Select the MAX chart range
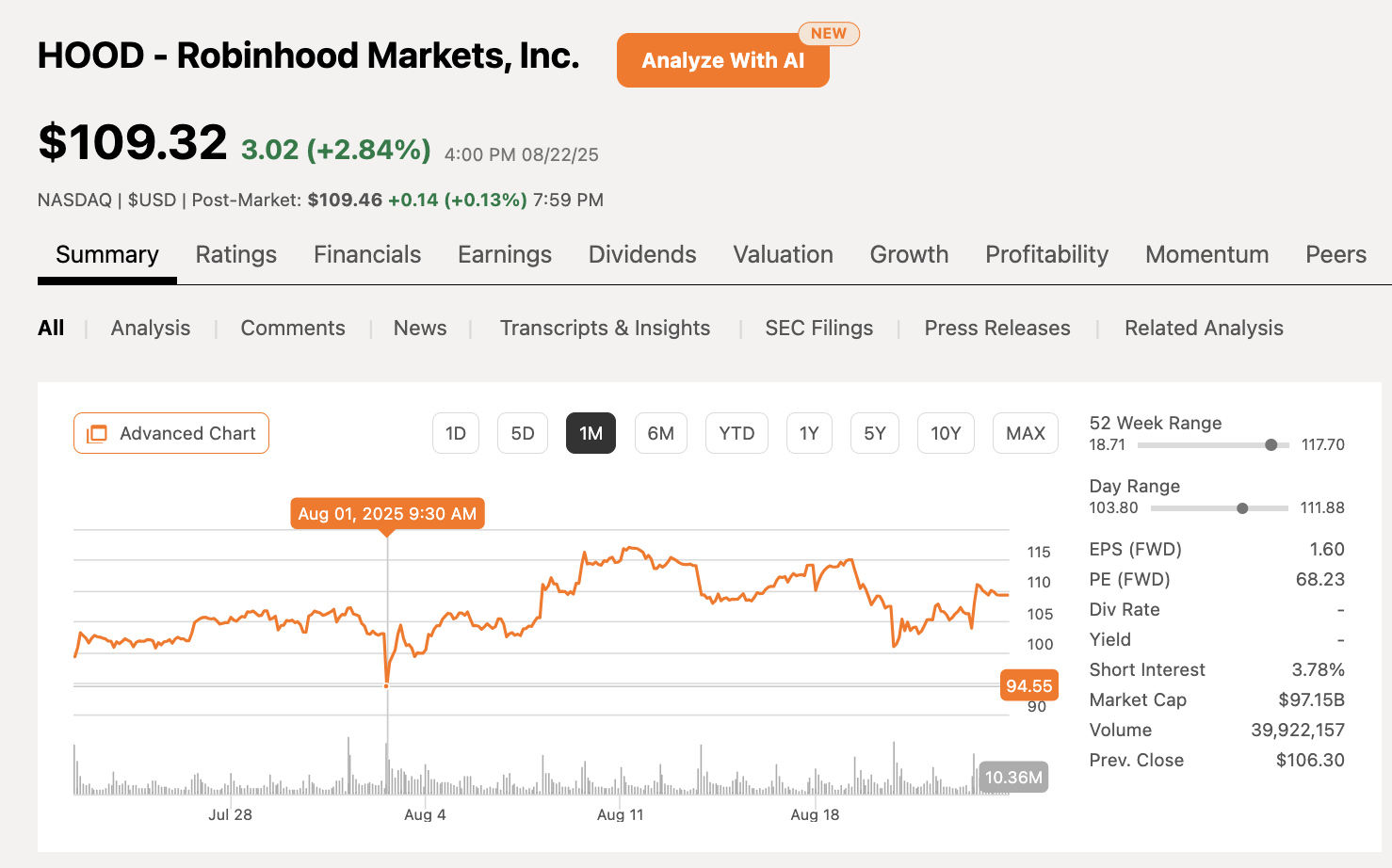The image size is (1392, 868). pos(1025,433)
